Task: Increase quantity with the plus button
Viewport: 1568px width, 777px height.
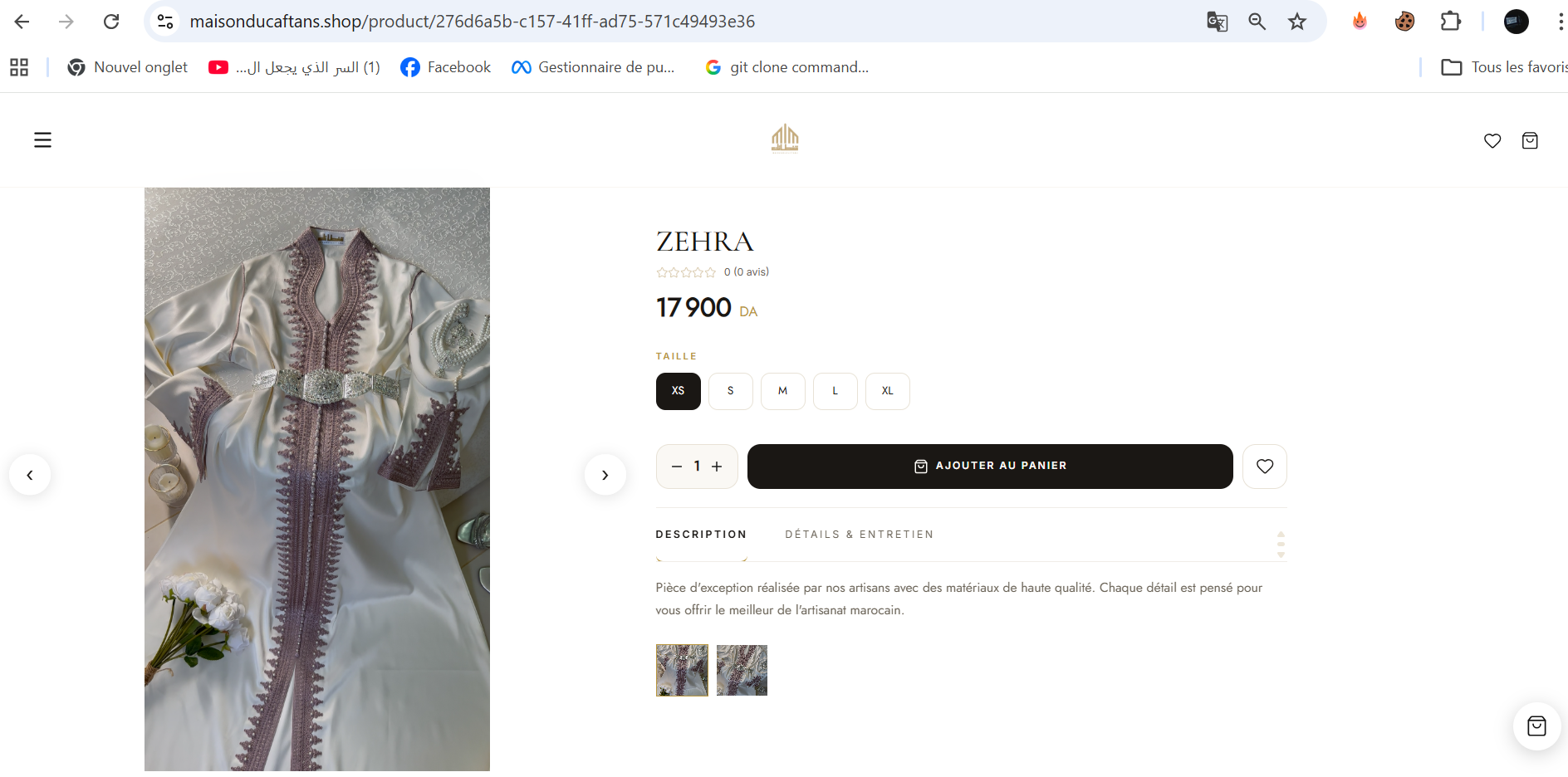Action: (717, 467)
